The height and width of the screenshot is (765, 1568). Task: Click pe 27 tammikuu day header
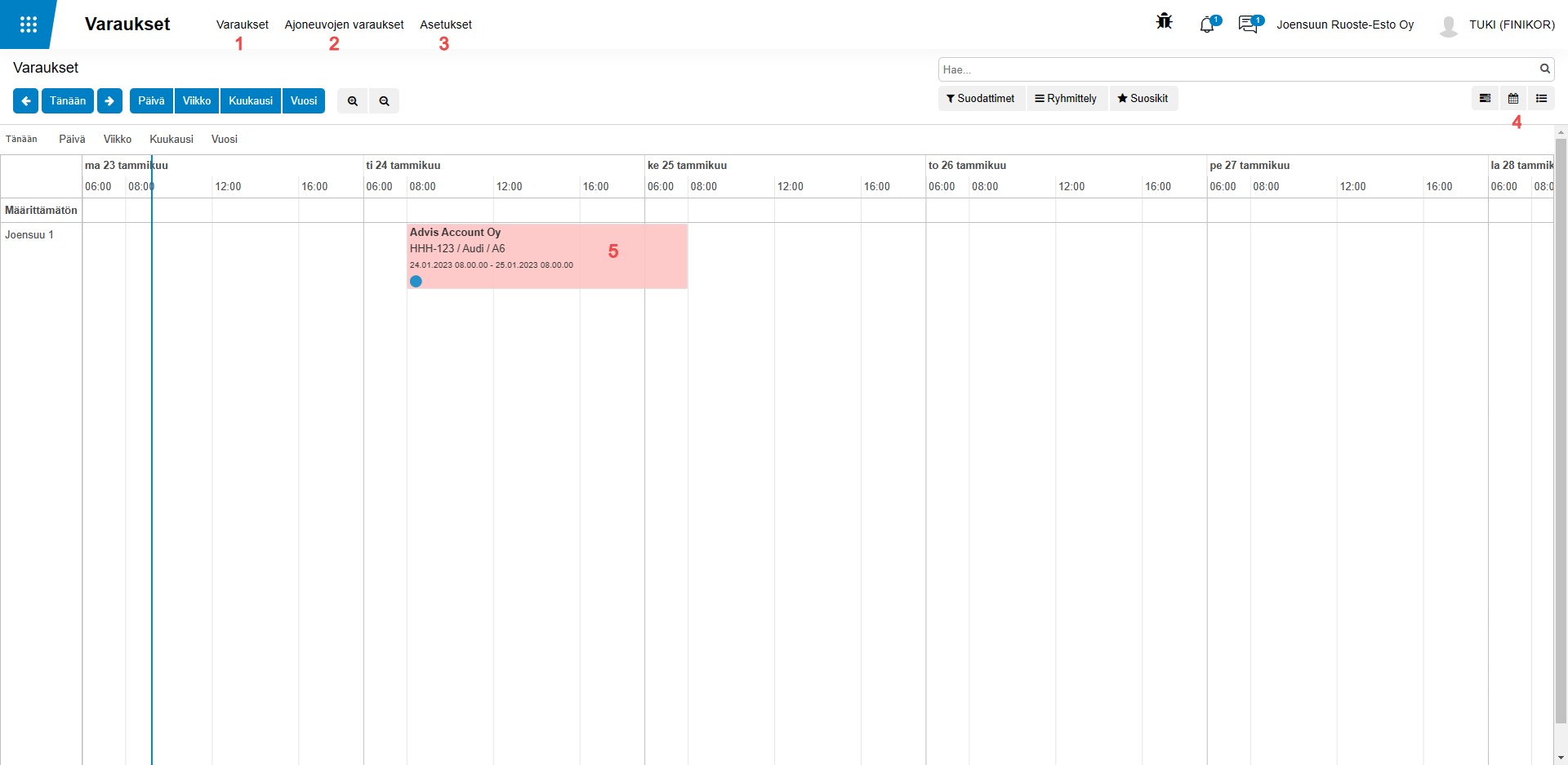(x=1249, y=165)
